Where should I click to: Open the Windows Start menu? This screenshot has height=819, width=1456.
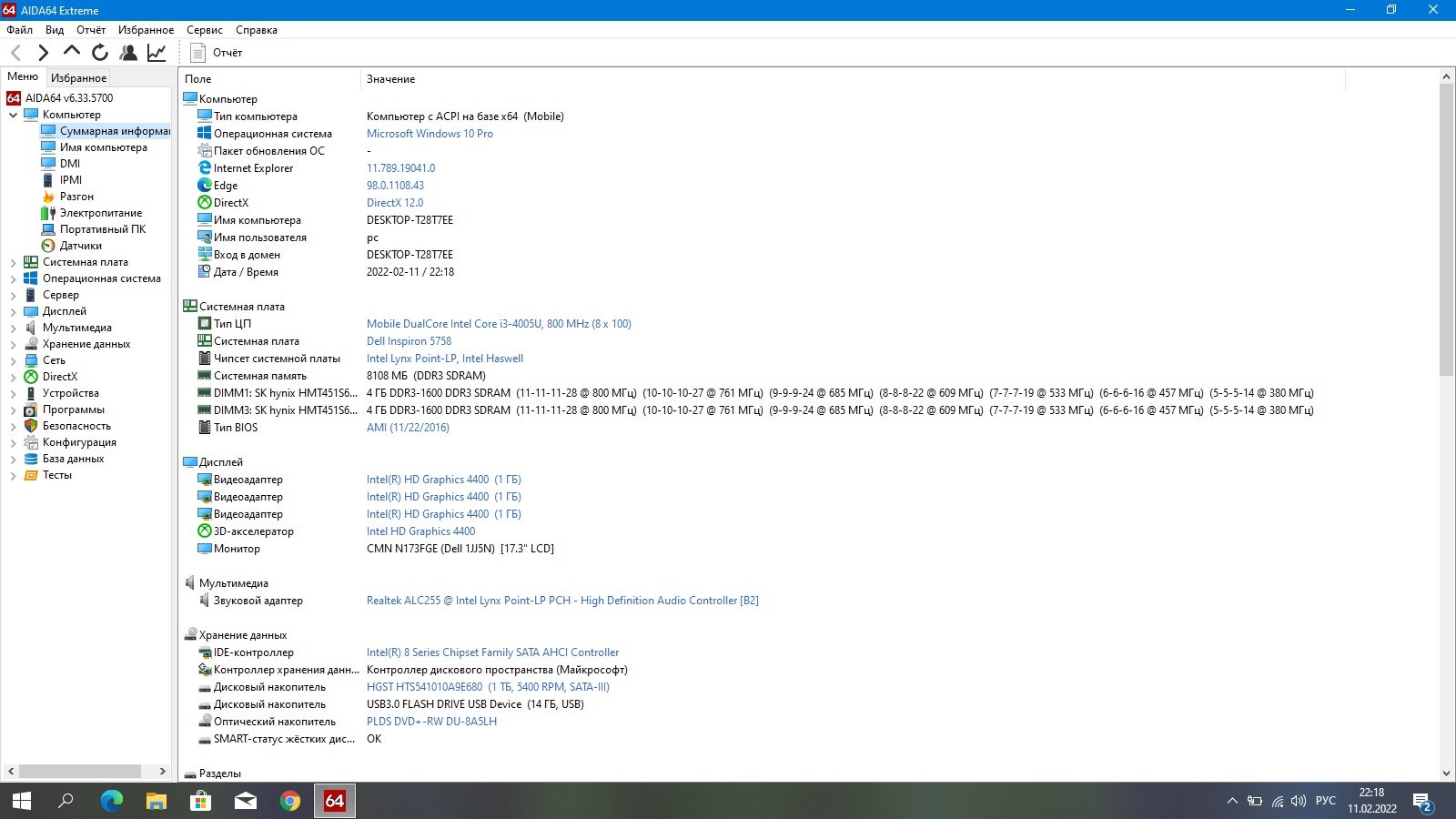(22, 801)
